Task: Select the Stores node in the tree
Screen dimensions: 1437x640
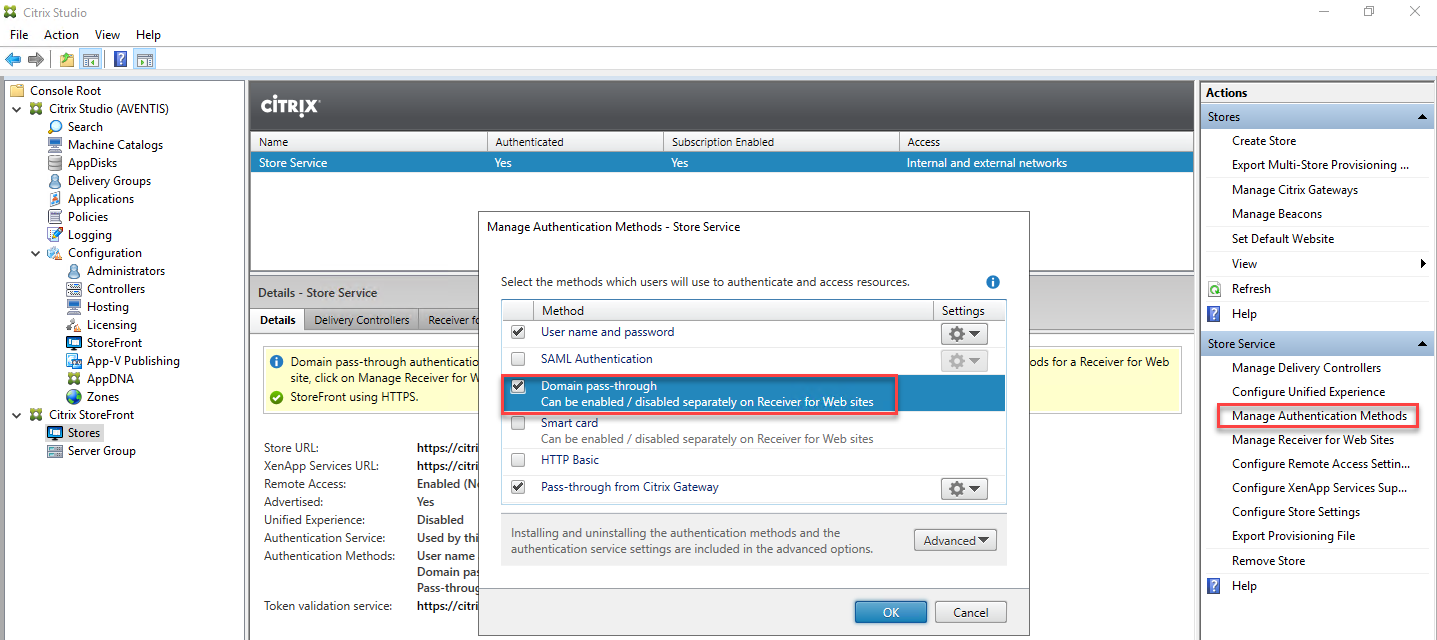Action: 84,433
